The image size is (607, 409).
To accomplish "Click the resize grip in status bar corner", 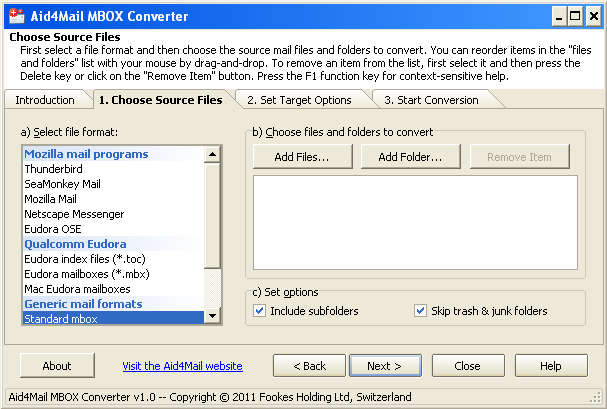I will point(597,398).
